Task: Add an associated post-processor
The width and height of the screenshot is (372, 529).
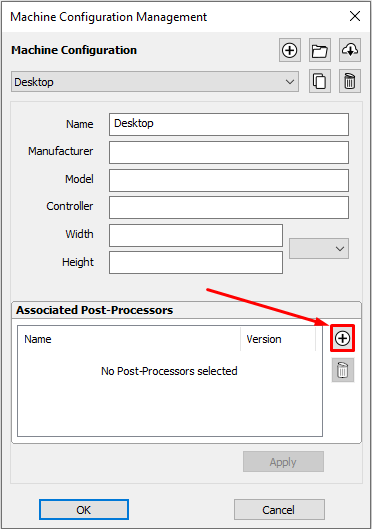Action: [342, 338]
